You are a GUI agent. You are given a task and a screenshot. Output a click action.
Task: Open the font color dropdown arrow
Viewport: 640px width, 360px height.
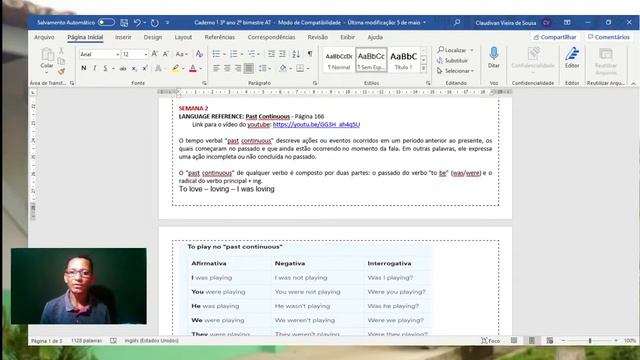[201, 69]
